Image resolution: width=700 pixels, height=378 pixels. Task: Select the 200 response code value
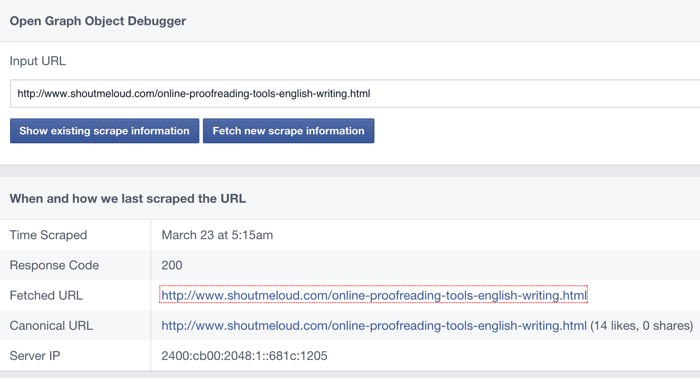pos(172,265)
